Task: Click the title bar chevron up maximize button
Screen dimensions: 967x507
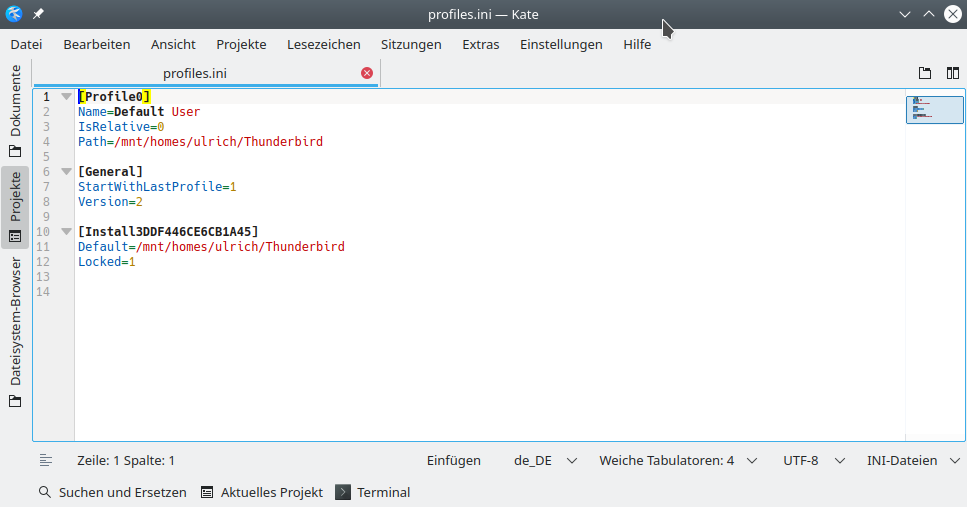Action: [929, 14]
